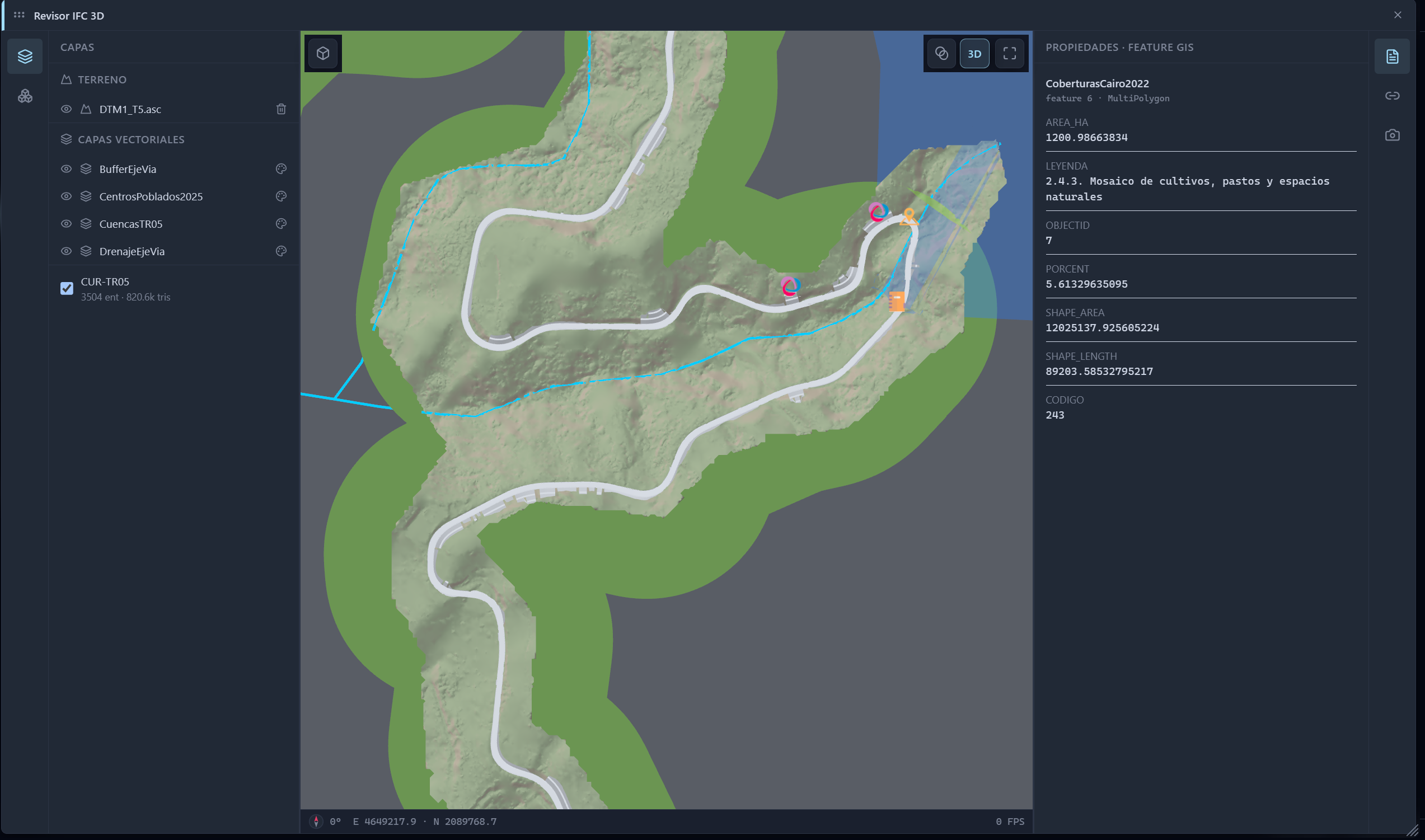
Task: Click the orange notebook marker on map
Action: (897, 301)
